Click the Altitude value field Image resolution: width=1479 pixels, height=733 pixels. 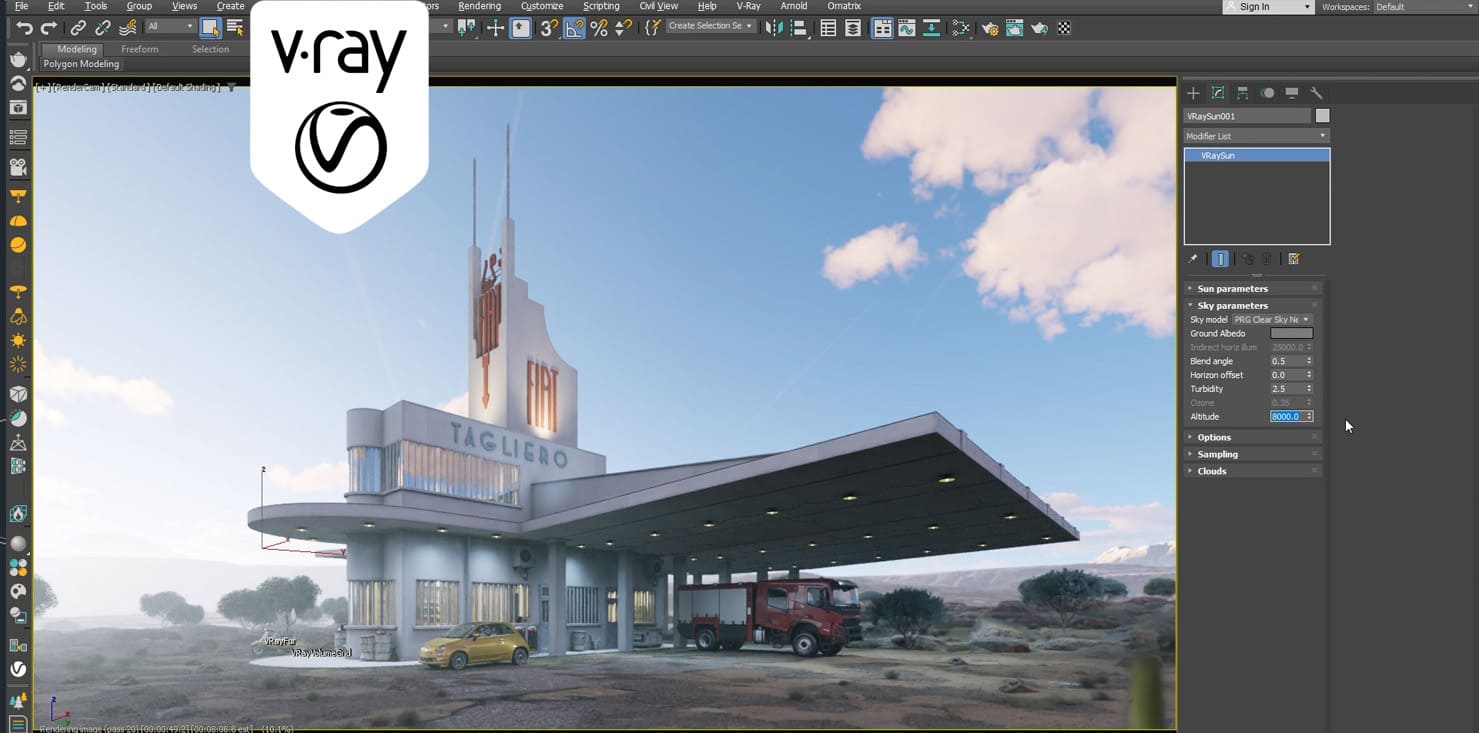(x=1287, y=417)
